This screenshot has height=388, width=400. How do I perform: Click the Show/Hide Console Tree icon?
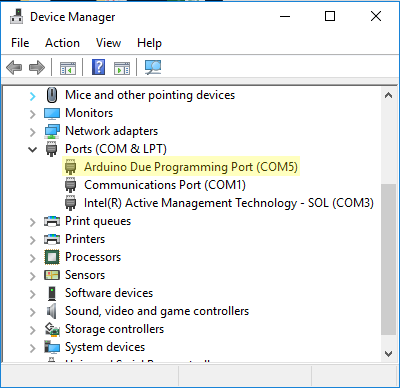click(x=68, y=68)
